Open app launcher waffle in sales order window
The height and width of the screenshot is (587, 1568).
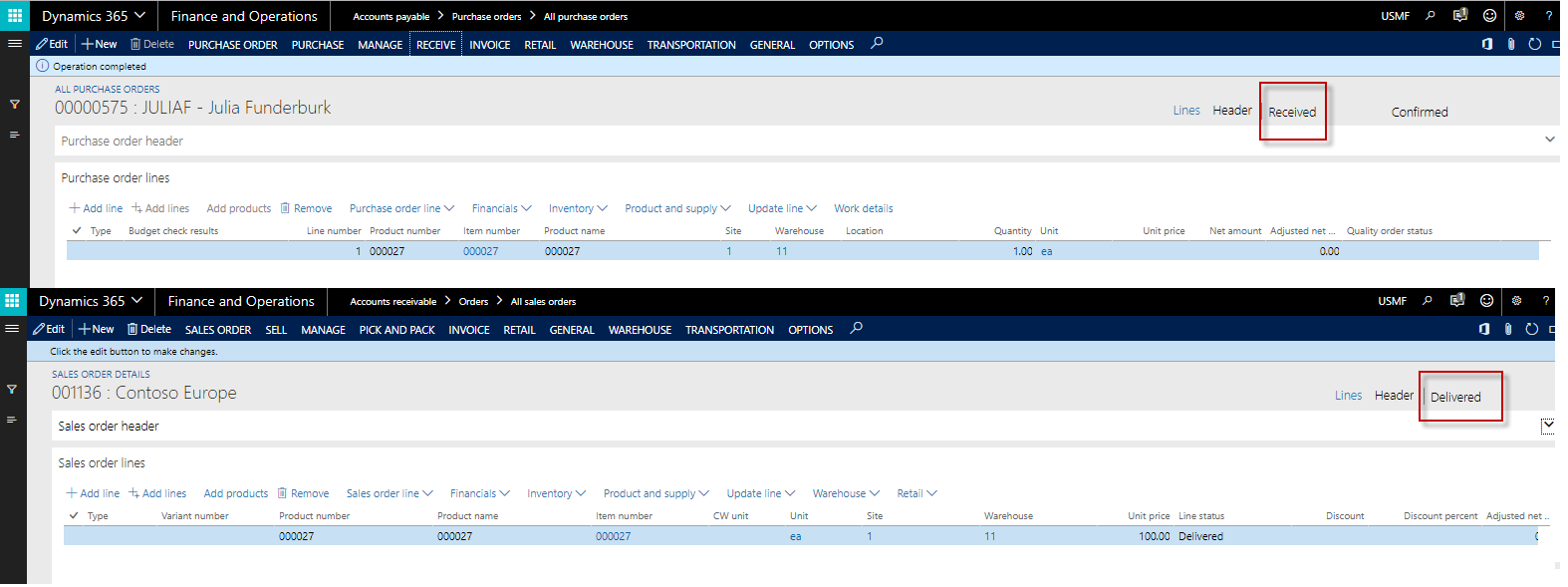click(x=12, y=301)
